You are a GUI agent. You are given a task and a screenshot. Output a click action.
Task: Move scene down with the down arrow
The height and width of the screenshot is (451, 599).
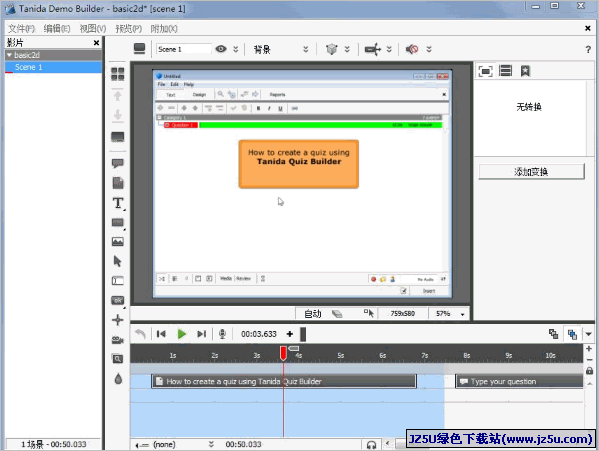[118, 115]
